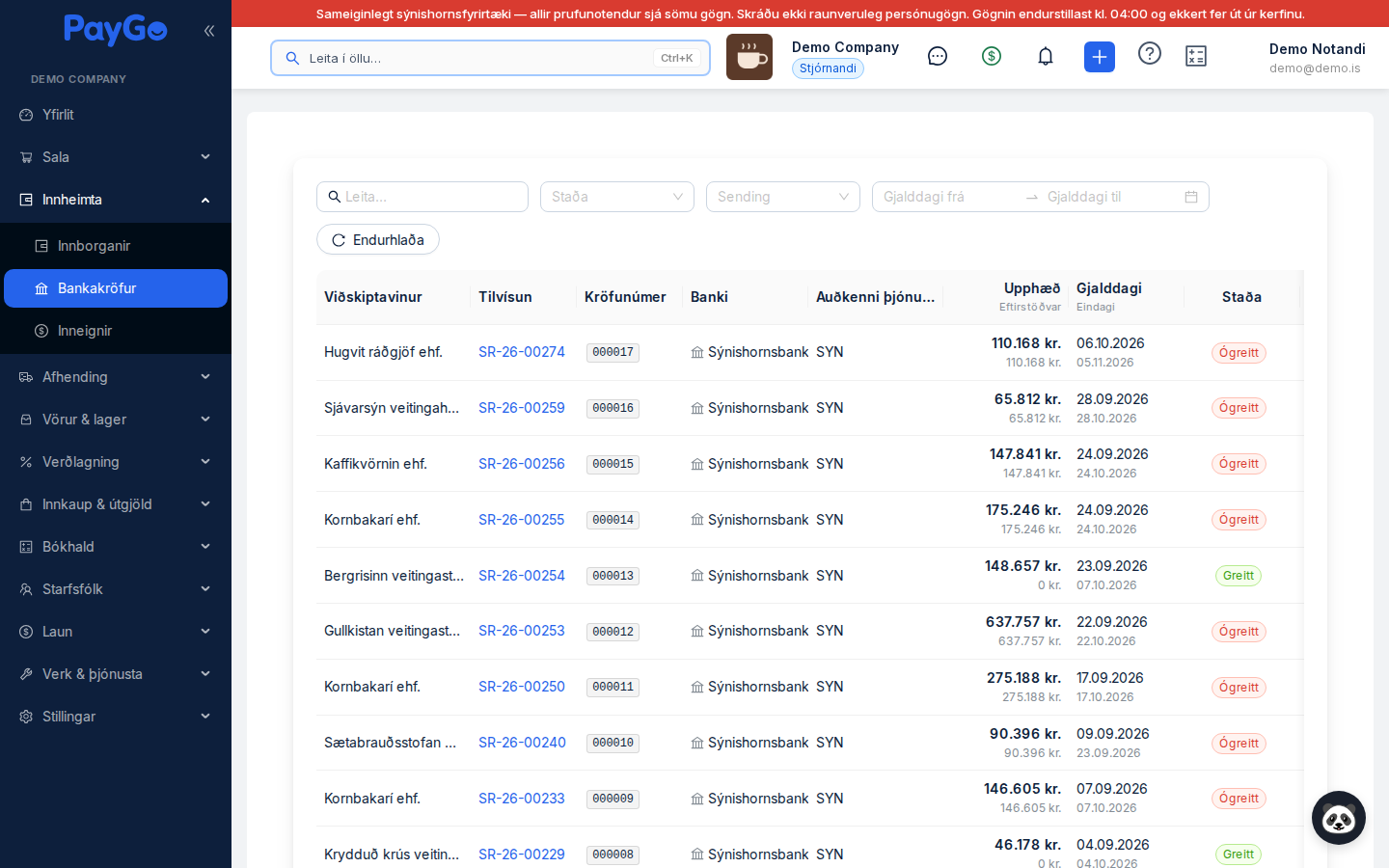Open the panda chat assistant
This screenshot has height=868, width=1389.
click(1339, 818)
